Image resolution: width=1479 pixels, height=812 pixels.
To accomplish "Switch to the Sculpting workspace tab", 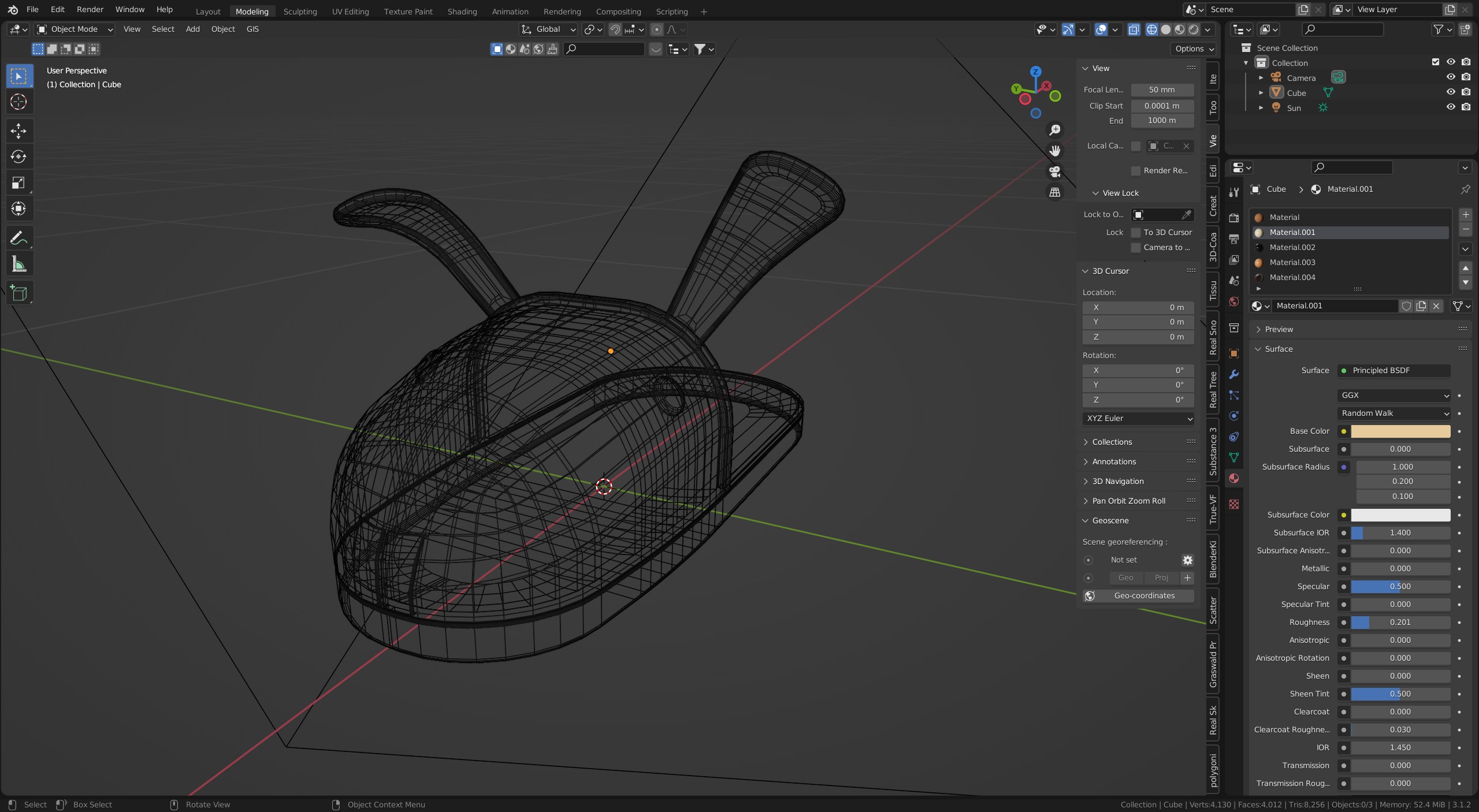I will click(300, 12).
